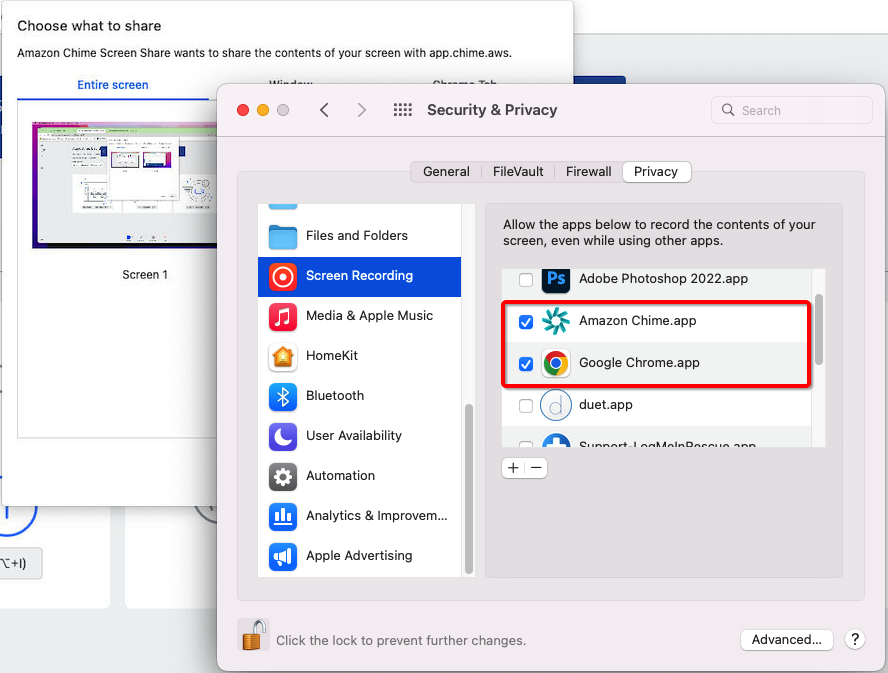This screenshot has width=888, height=673.
Task: Click the Files and Folders folder icon
Action: pos(283,236)
